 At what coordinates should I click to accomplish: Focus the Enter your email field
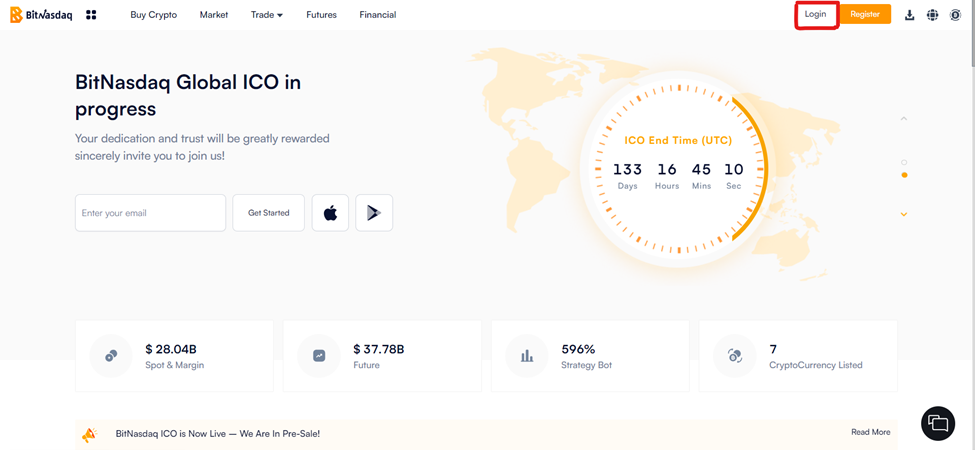pos(150,213)
